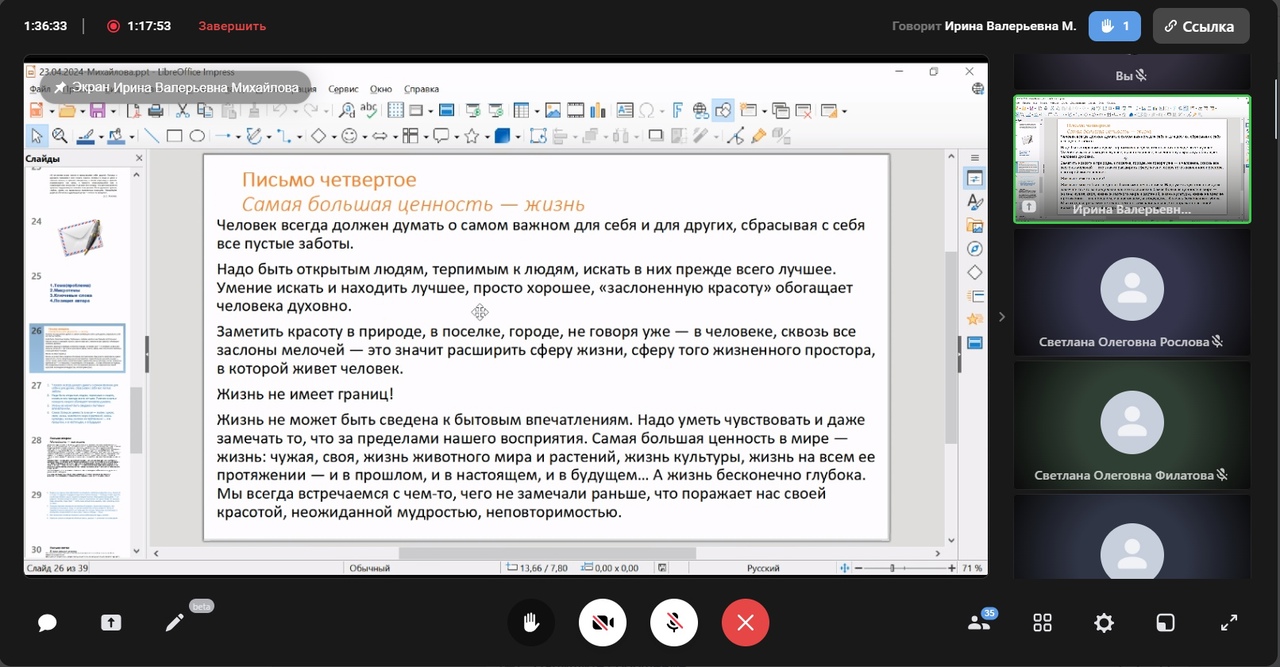Toggle the Display Grid icon

point(395,111)
